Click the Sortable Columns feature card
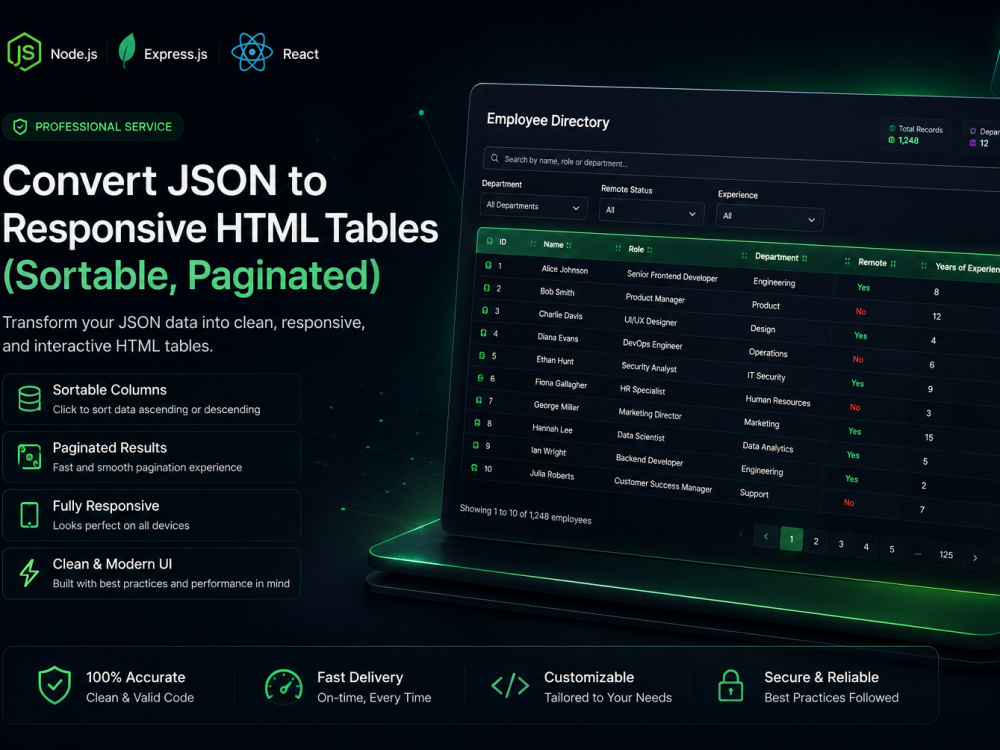Image resolution: width=1000 pixels, height=750 pixels. pos(151,399)
